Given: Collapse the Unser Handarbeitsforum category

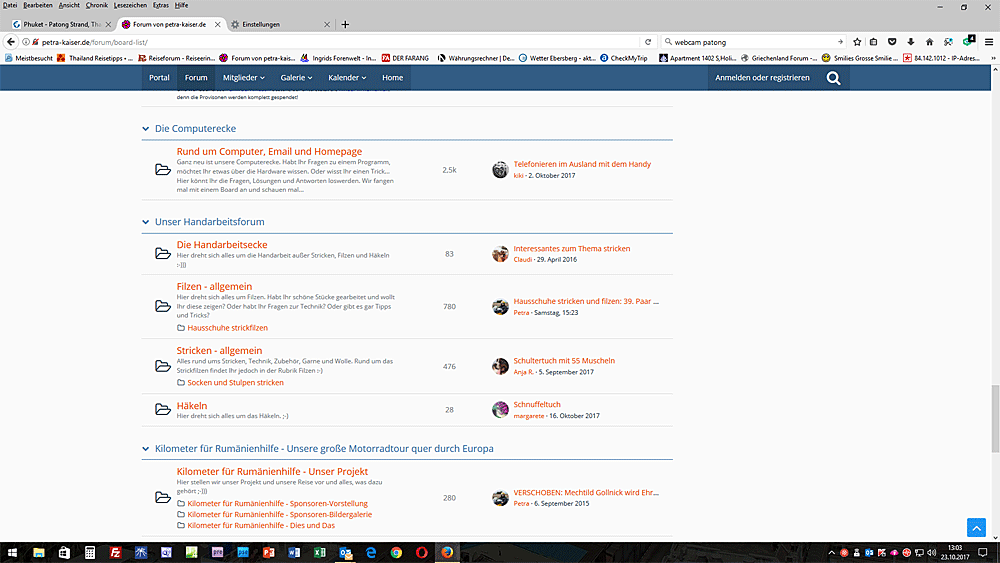Looking at the screenshot, I should point(144,222).
